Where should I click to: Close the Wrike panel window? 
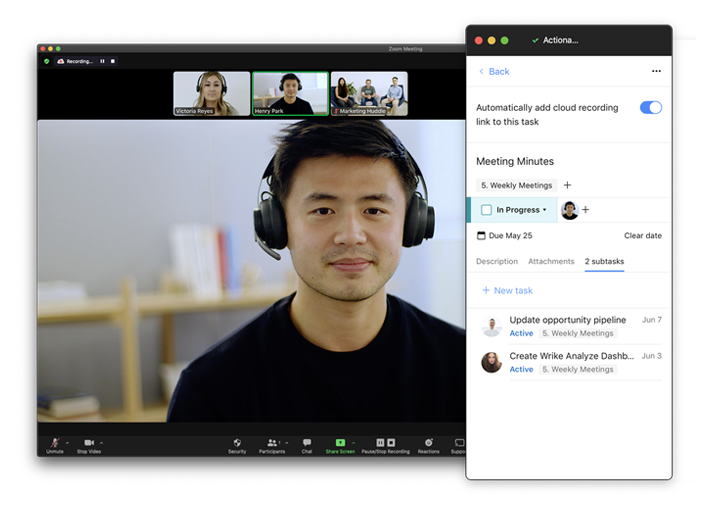click(479, 40)
